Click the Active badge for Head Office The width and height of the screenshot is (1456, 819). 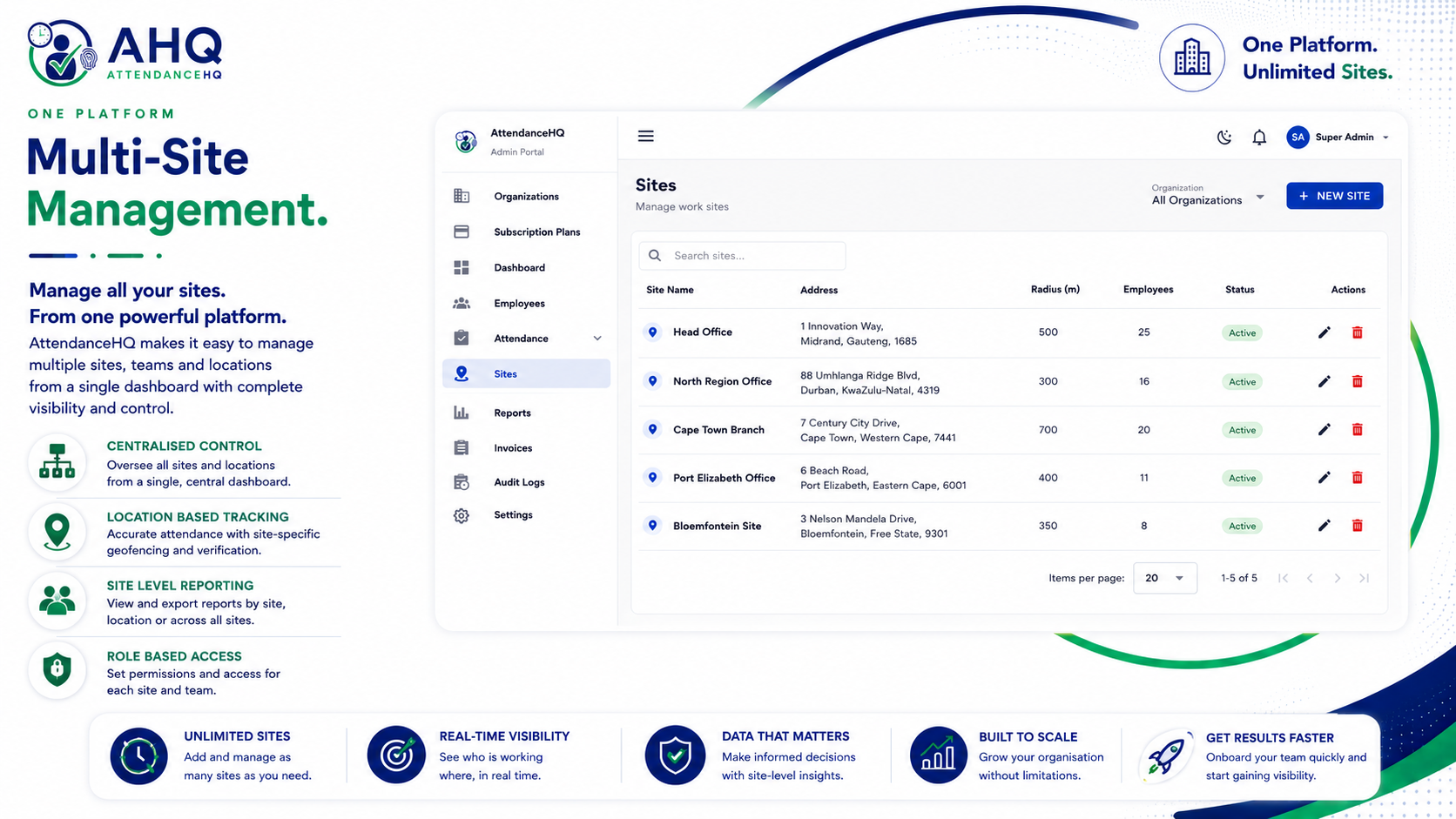[x=1242, y=333]
